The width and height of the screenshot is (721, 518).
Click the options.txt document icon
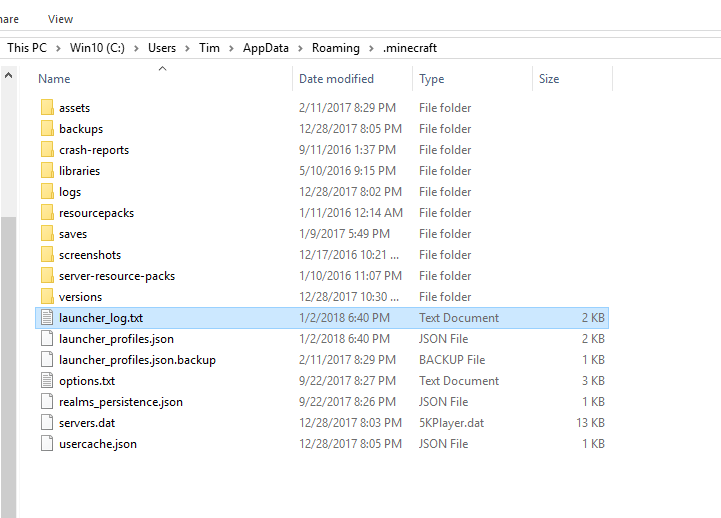pyautogui.click(x=46, y=381)
